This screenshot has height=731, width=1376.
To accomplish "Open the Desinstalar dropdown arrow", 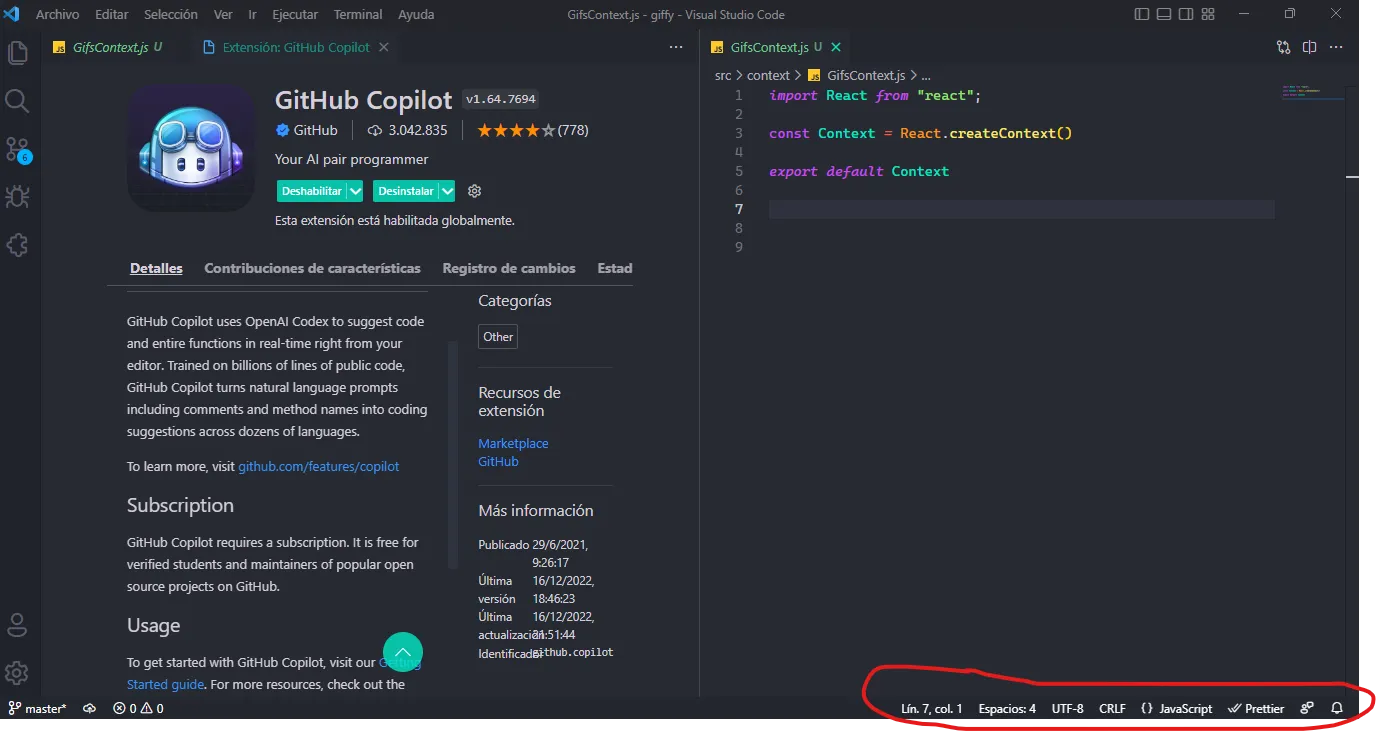I will click(x=447, y=191).
